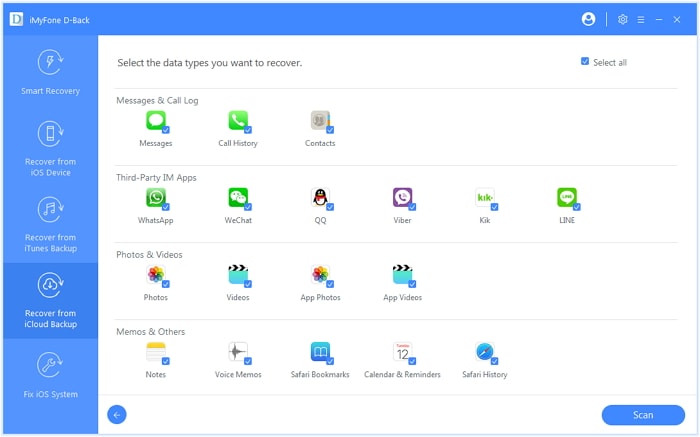Click the Call History phone icon
This screenshot has width=700, height=437.
[x=238, y=121]
